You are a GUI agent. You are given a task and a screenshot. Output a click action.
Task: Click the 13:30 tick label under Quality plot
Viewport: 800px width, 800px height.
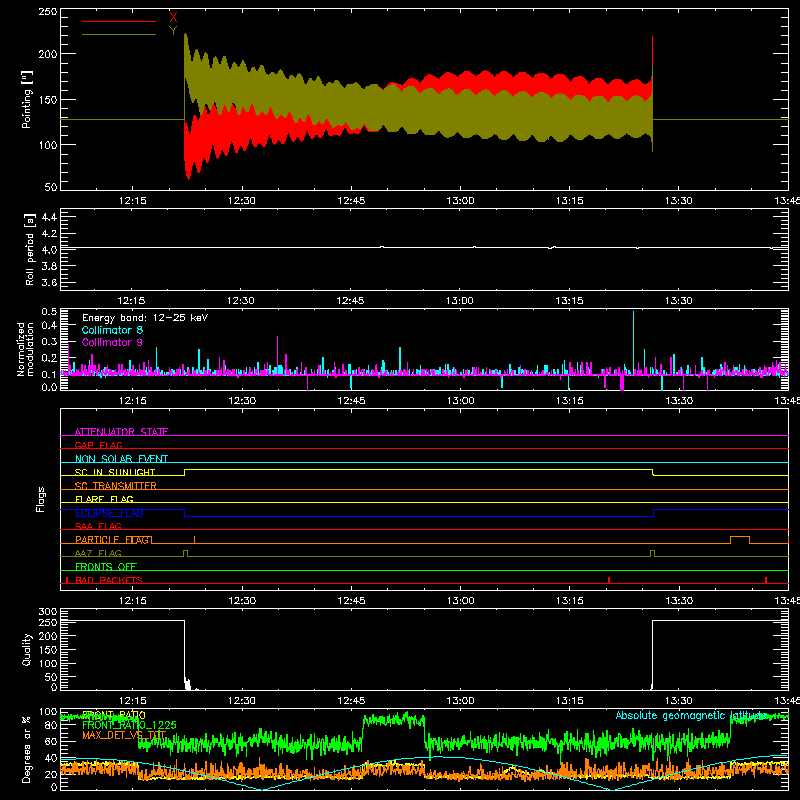click(x=679, y=701)
